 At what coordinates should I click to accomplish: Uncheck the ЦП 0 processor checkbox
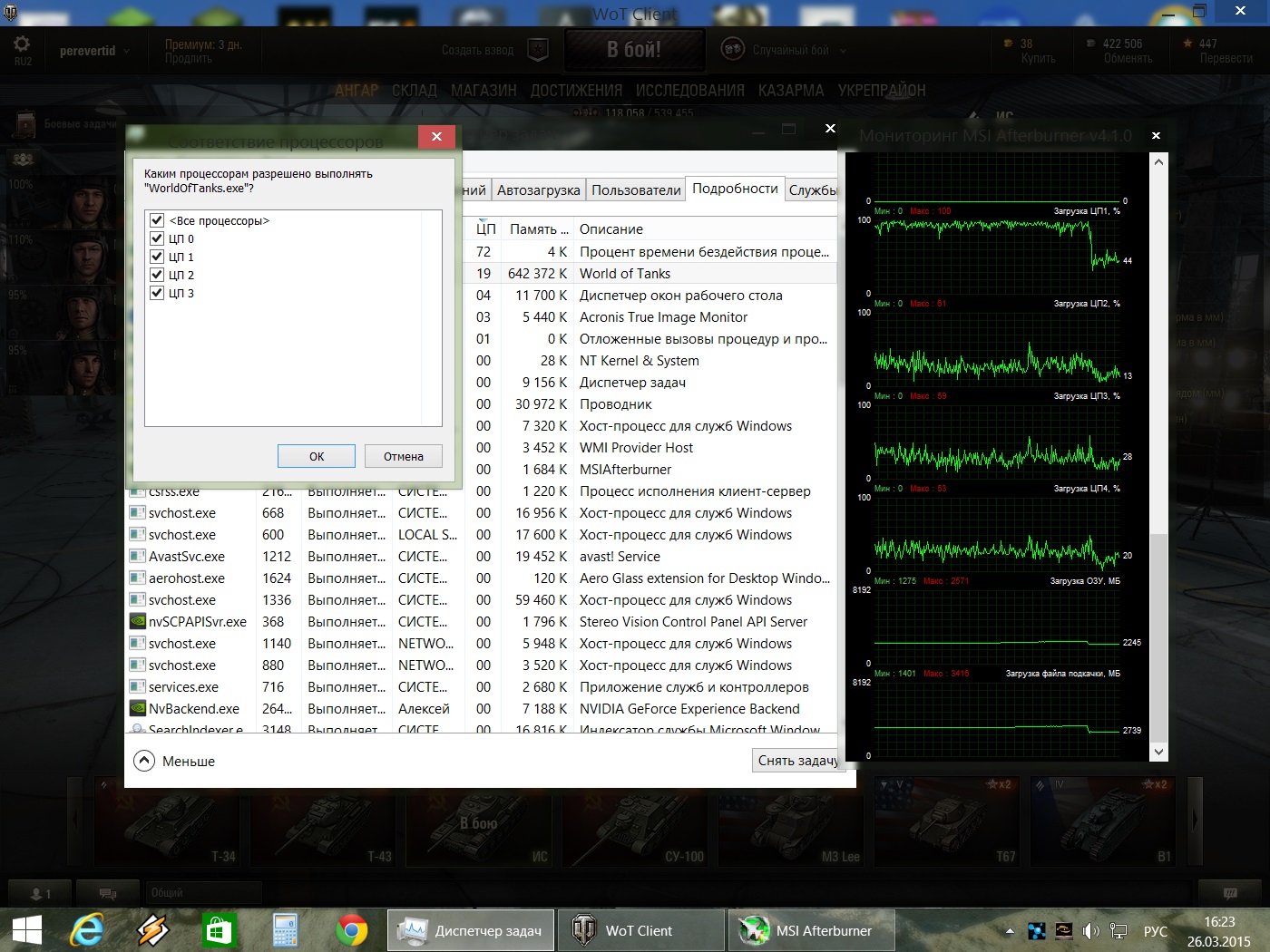coord(157,238)
